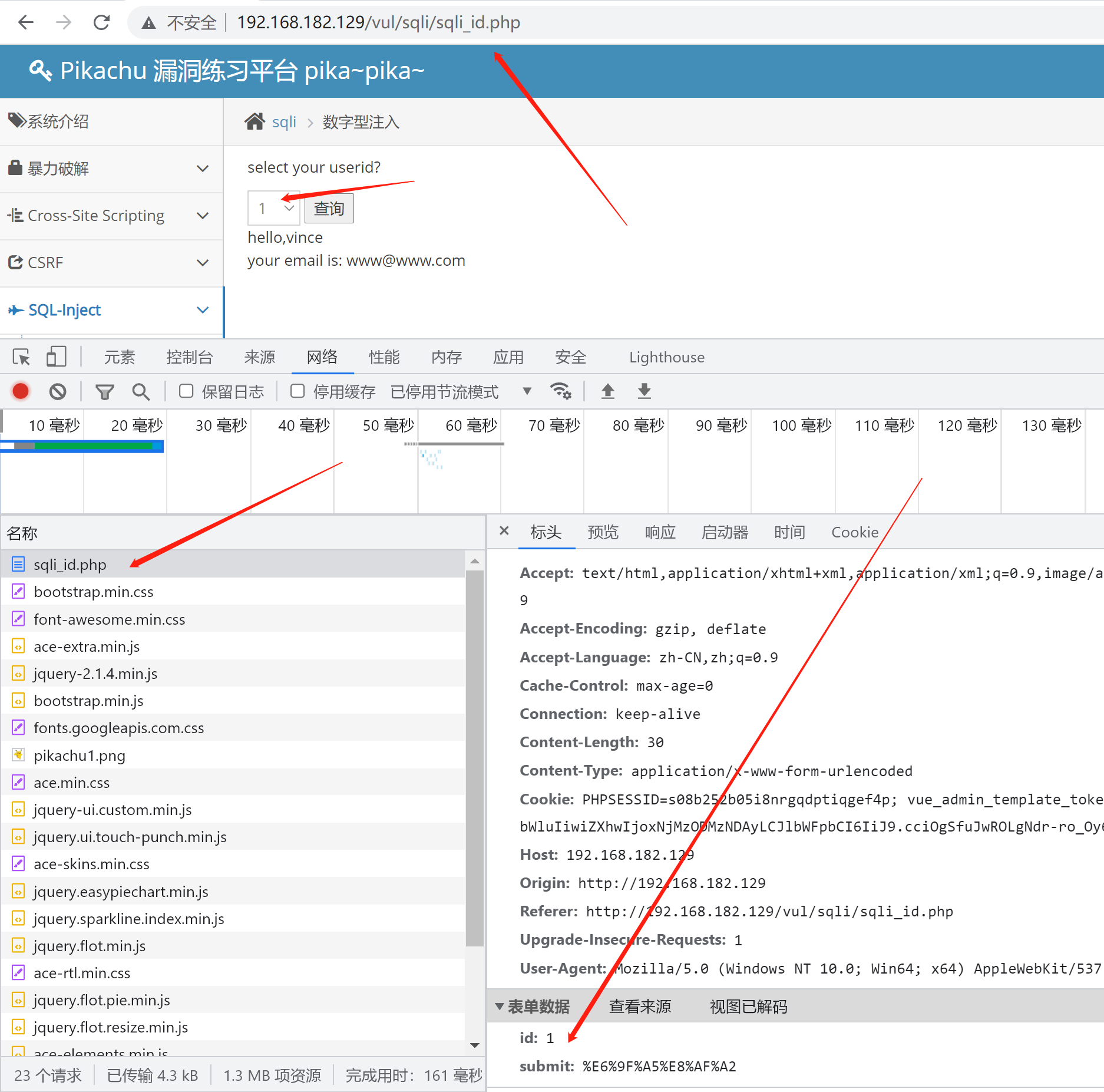Switch to the Lighthouse DevTools tab
The width and height of the screenshot is (1104, 1092).
(x=667, y=357)
